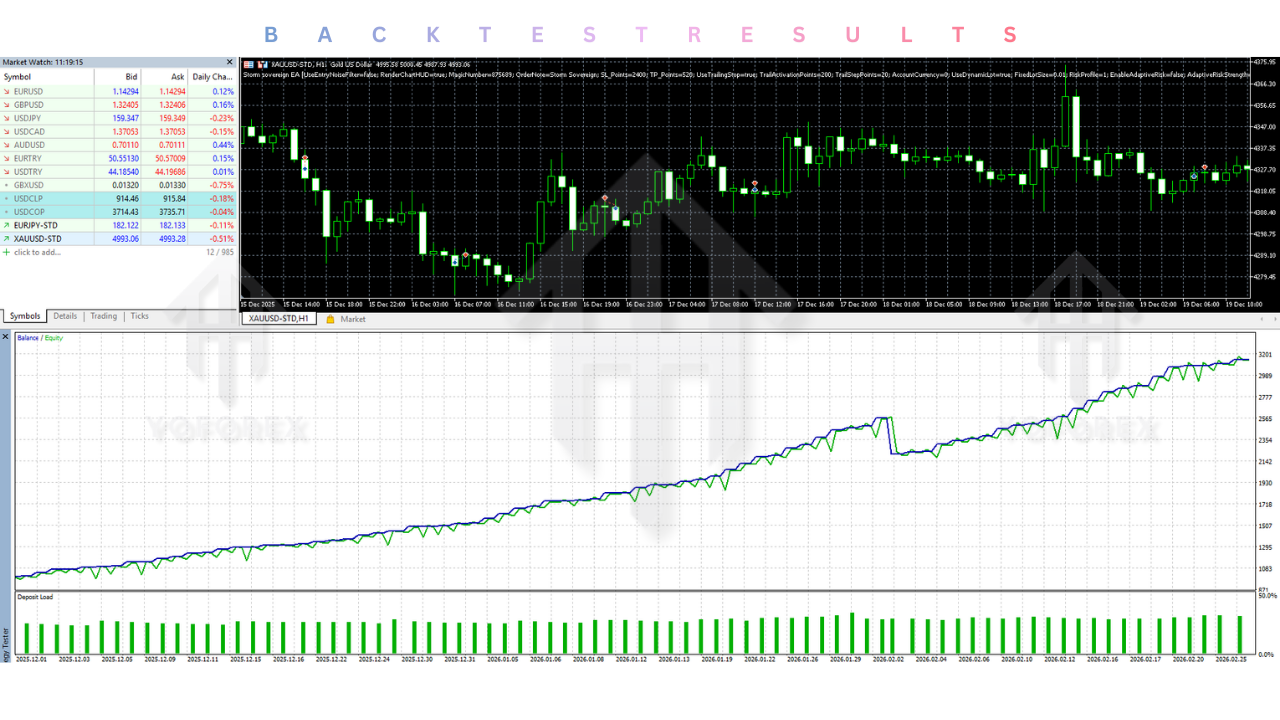Screen dimensions: 1280x720
Task: Click the red down-trend arrow beside EURUSD
Action: tap(6, 92)
